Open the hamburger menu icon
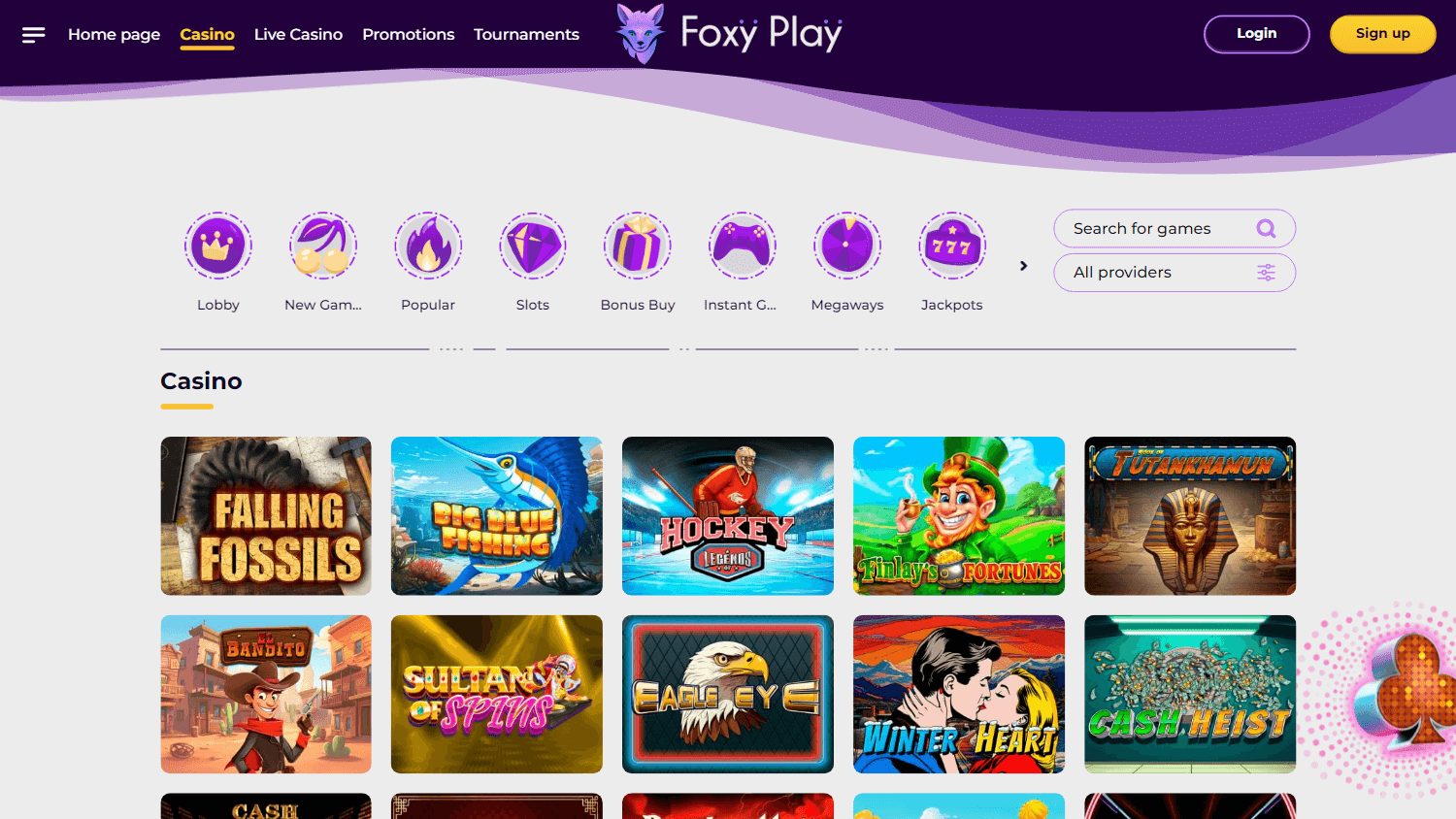Screen dimensions: 1456x819 pyautogui.click(x=34, y=35)
